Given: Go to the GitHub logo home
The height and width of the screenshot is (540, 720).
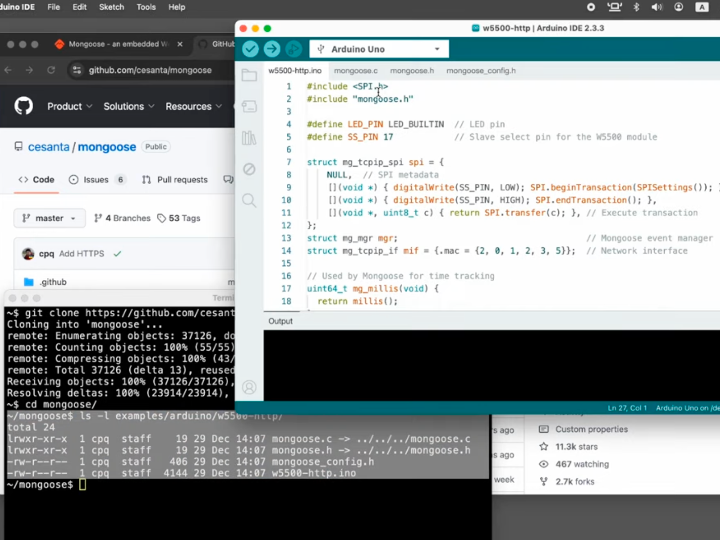Looking at the screenshot, I should pos(23,106).
